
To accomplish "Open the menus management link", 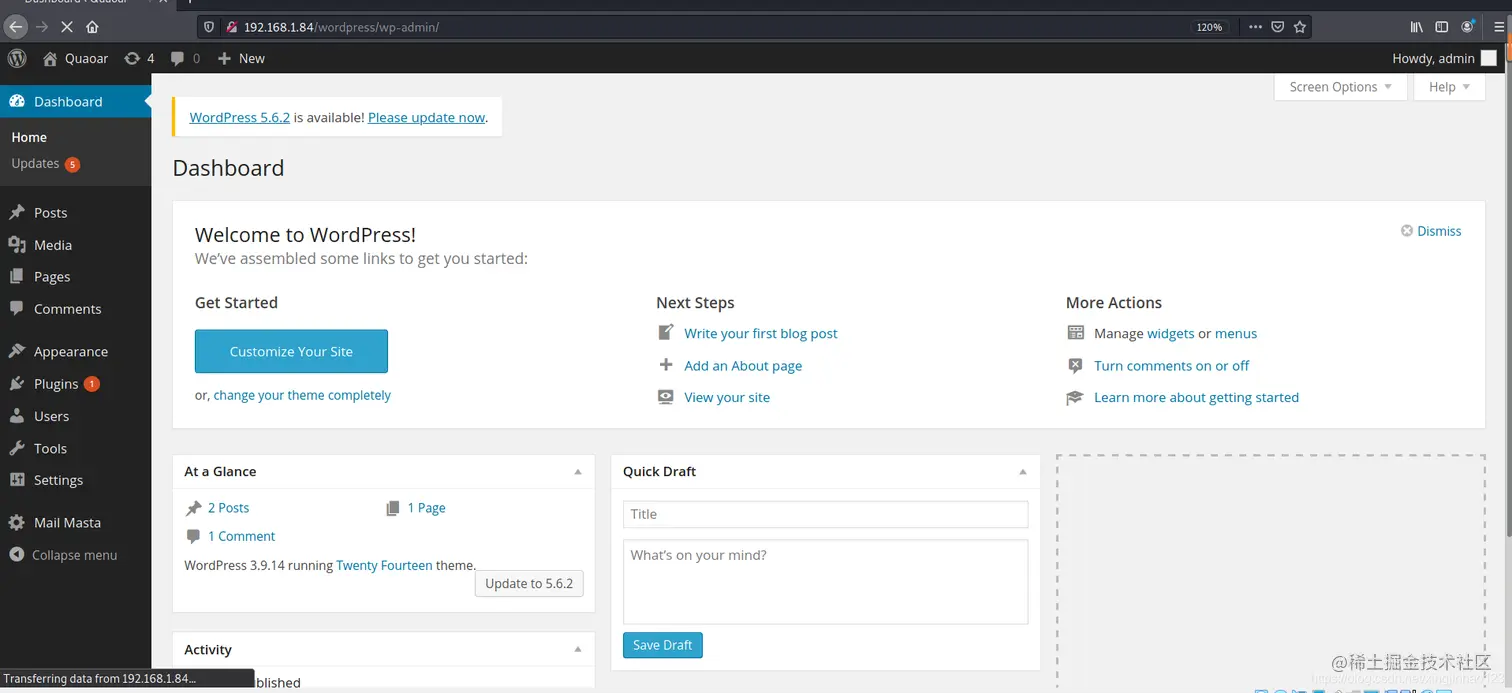I will 1236,333.
